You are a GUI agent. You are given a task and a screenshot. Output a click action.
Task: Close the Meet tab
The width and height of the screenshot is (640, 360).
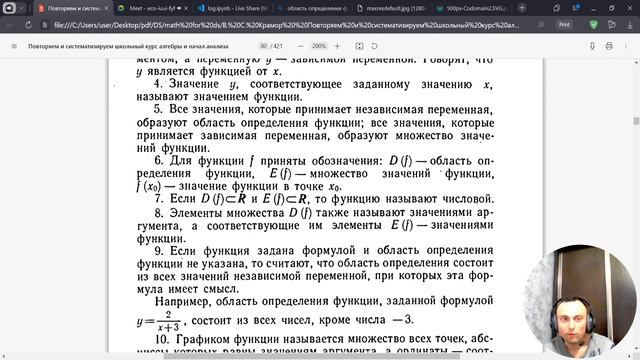[x=186, y=8]
